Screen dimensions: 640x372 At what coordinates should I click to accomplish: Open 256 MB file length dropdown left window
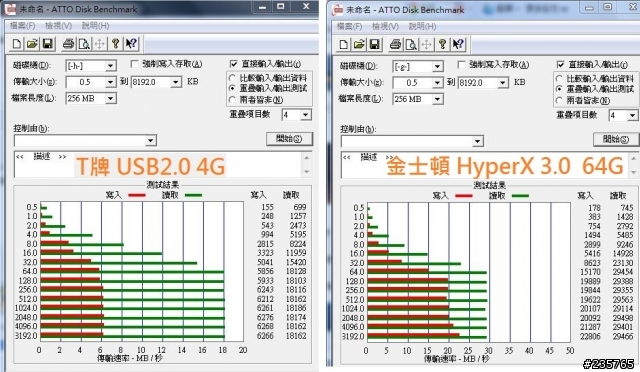tap(110, 98)
